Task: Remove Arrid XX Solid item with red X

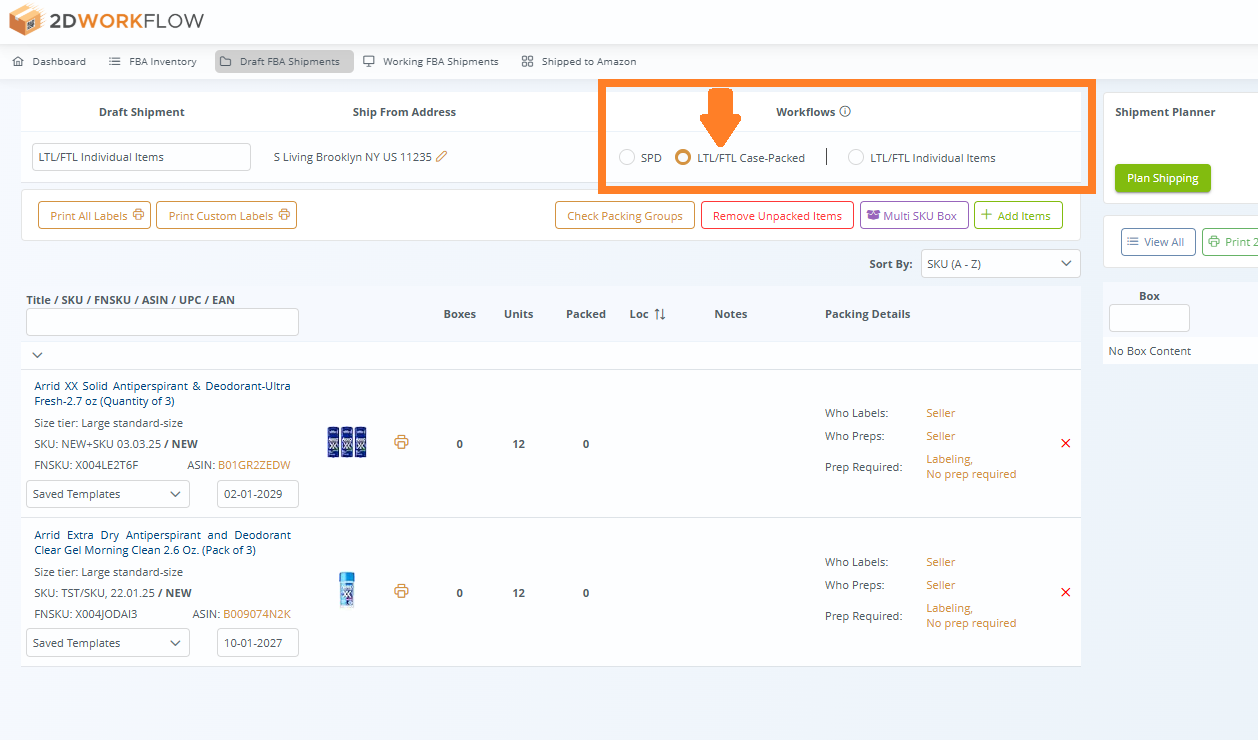Action: (1065, 443)
